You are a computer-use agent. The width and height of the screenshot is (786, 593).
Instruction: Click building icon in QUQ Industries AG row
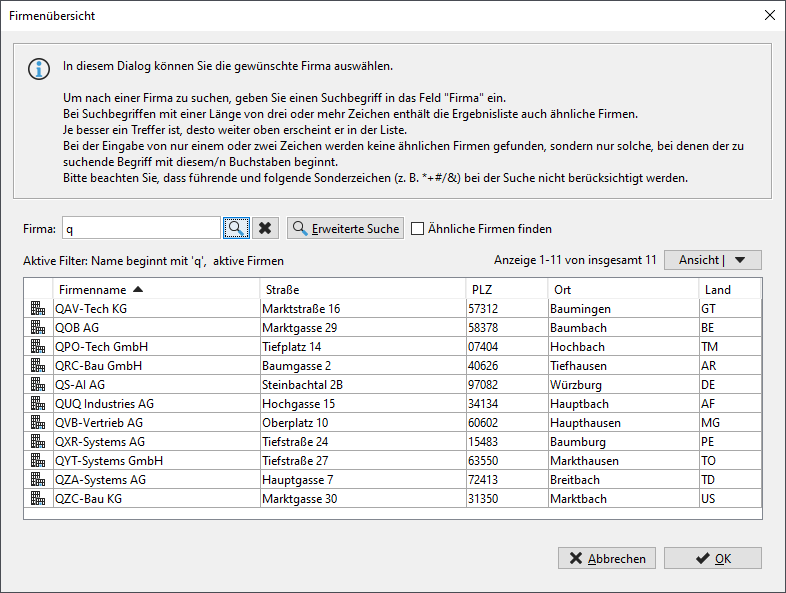pos(38,404)
